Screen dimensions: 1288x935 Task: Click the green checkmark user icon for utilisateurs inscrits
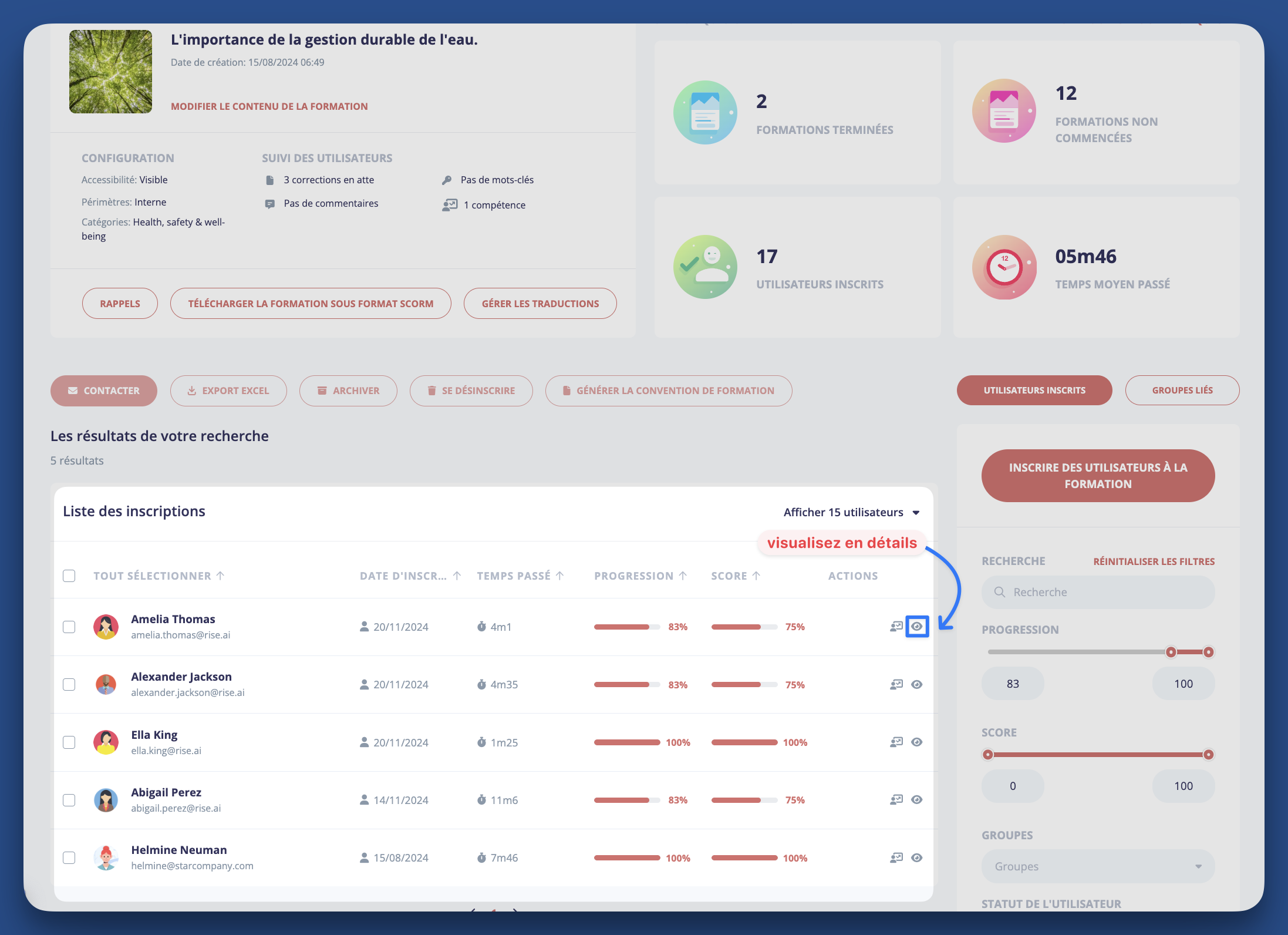tap(704, 267)
